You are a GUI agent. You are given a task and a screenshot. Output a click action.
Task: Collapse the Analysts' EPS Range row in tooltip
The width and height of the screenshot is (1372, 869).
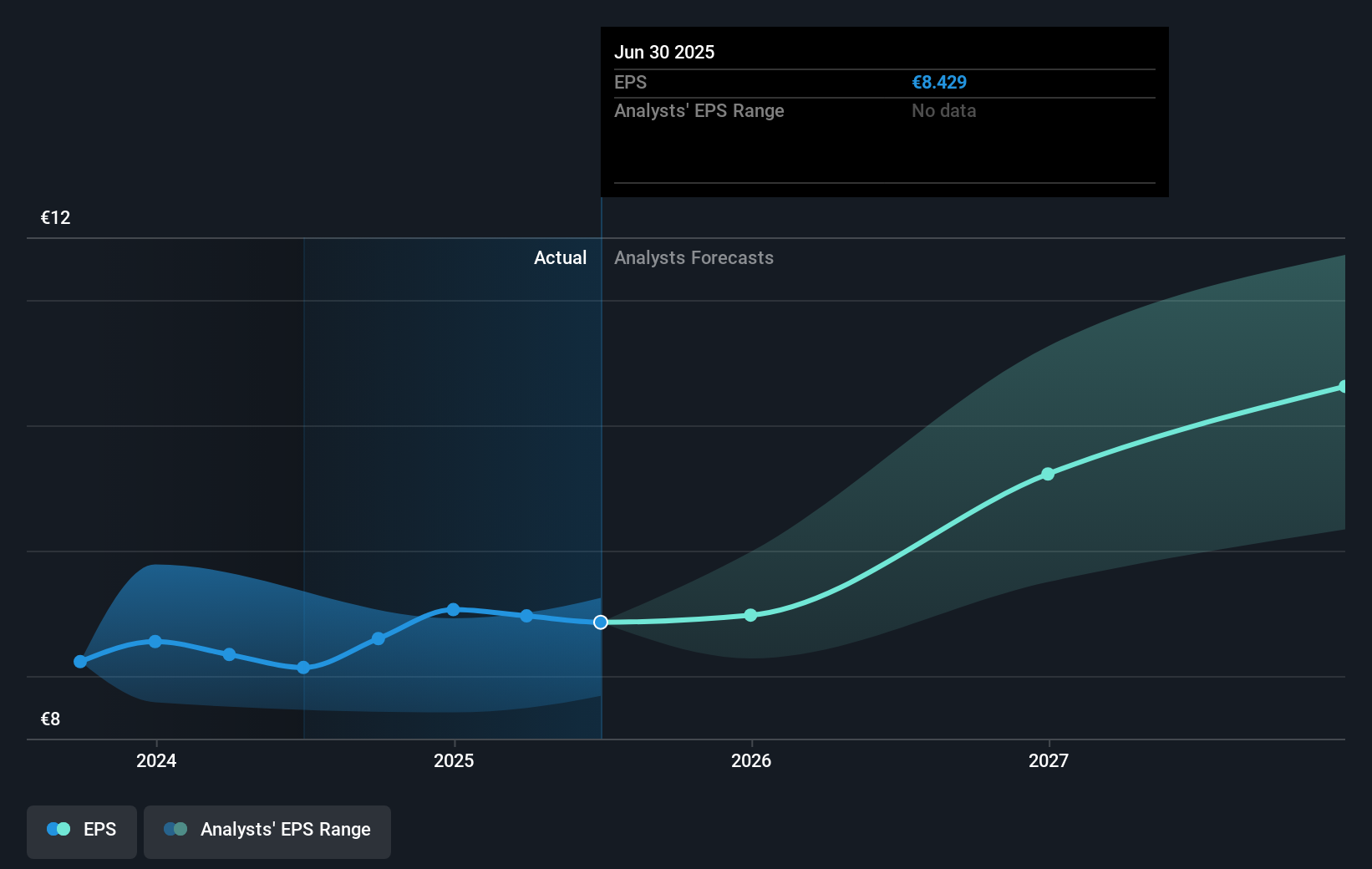(x=699, y=110)
